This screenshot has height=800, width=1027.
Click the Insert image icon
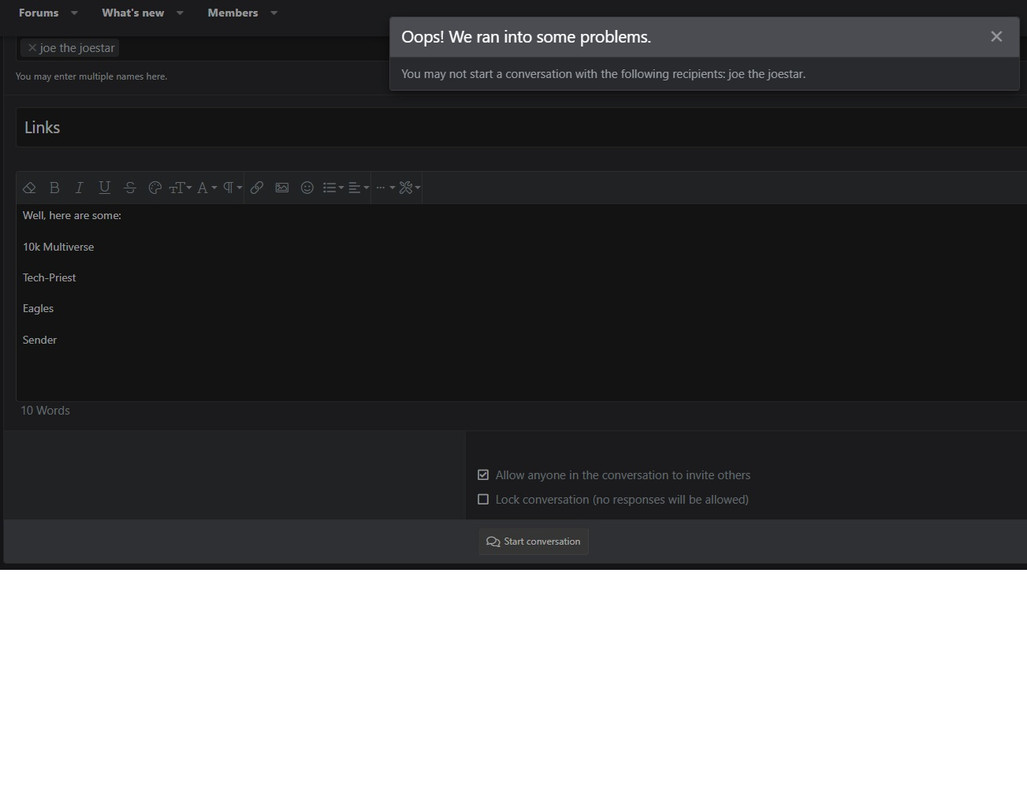(282, 188)
